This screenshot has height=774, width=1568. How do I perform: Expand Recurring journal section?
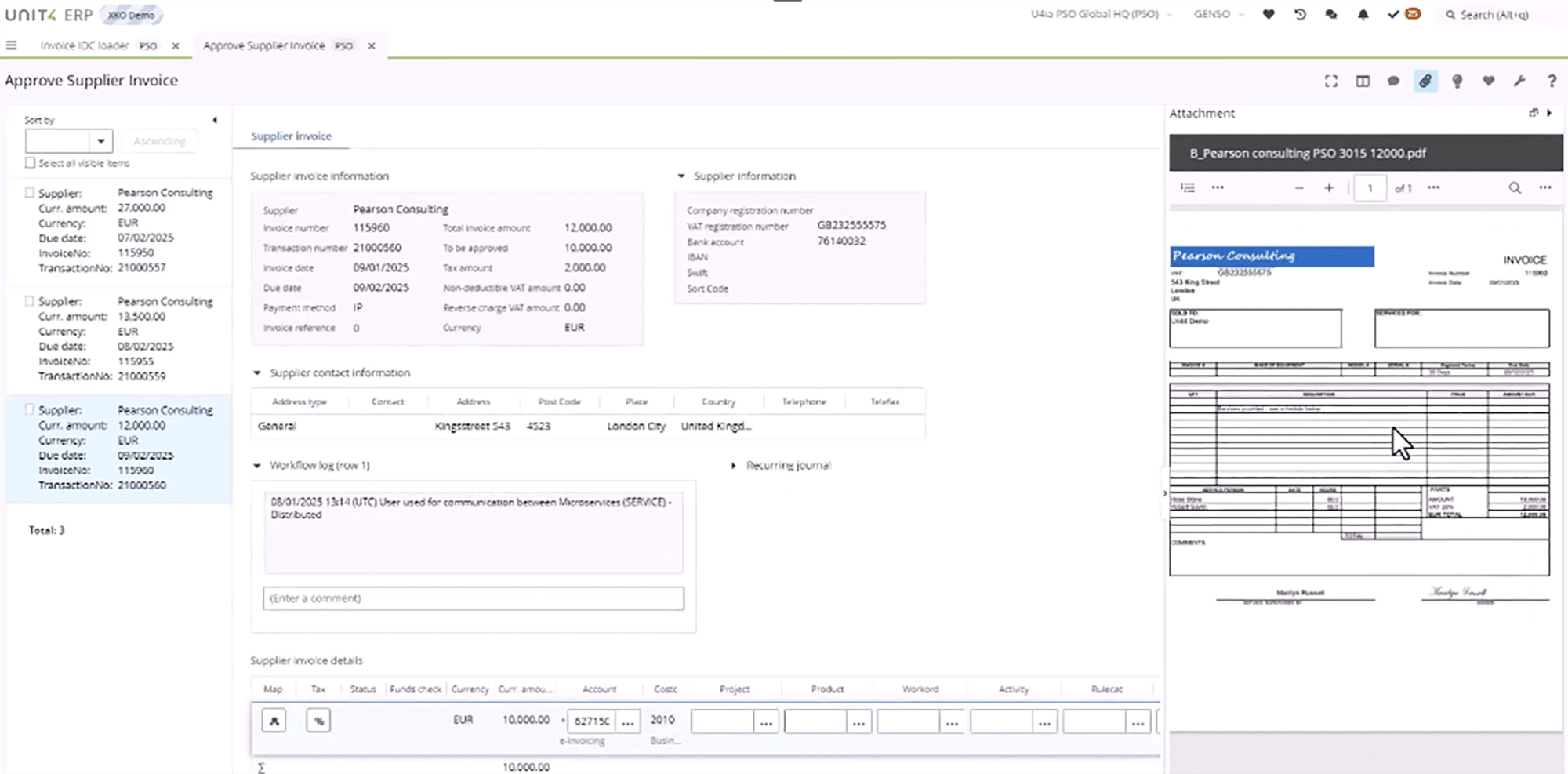[733, 465]
